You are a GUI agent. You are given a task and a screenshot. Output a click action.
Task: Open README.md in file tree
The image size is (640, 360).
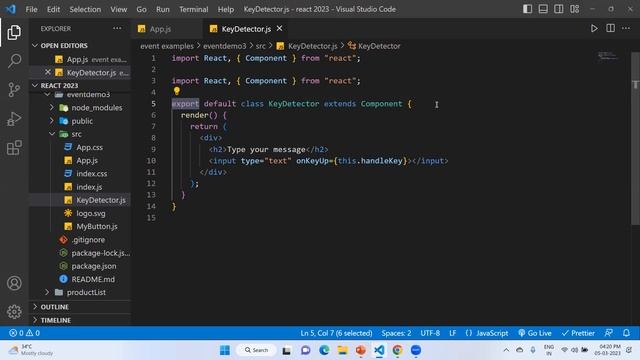tap(93, 279)
